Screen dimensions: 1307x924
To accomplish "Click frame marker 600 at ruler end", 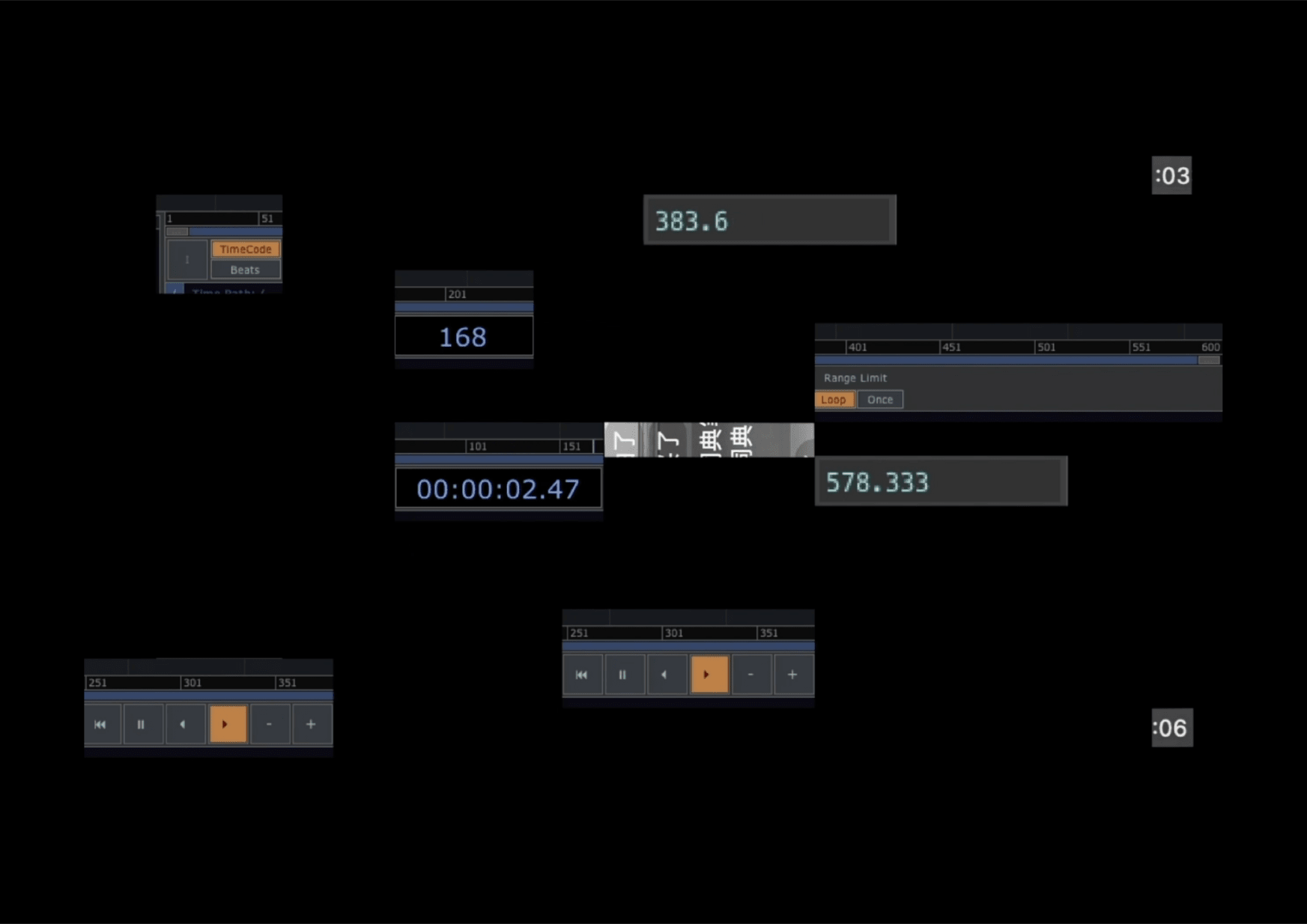I will [1210, 347].
